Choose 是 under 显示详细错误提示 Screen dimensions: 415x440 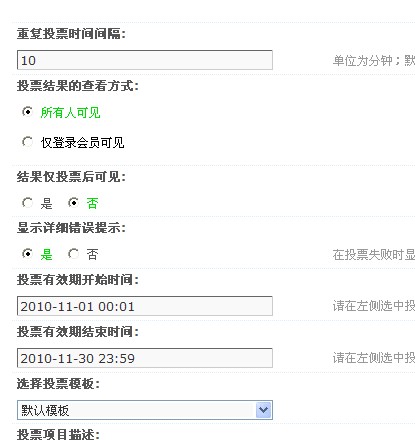pos(27,254)
